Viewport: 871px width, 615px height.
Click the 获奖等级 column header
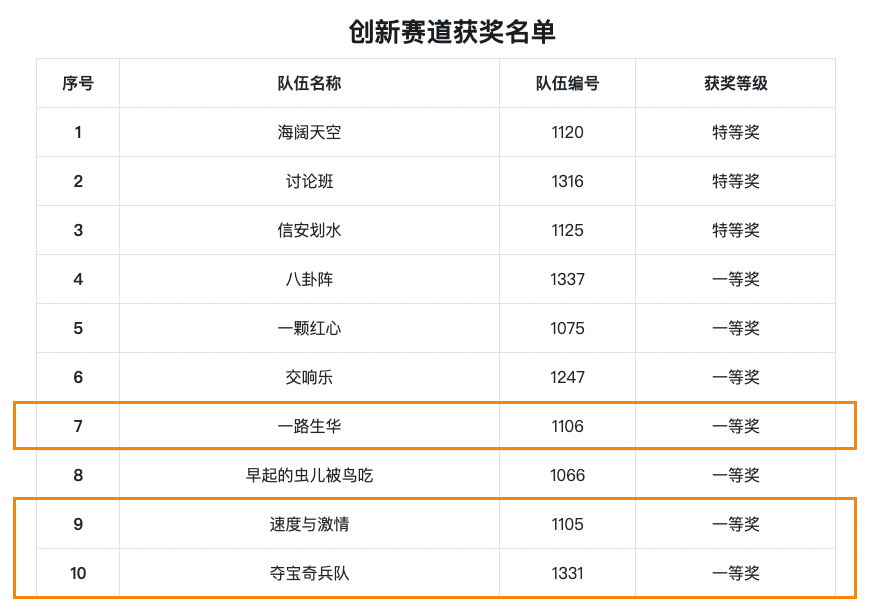735,83
